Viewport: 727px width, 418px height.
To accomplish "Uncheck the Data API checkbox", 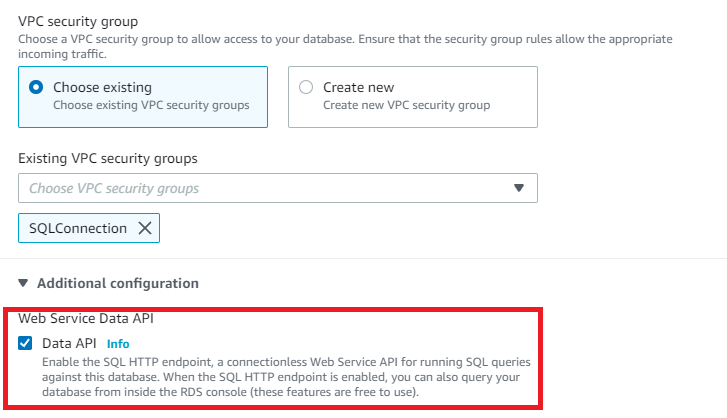I will tap(25, 343).
